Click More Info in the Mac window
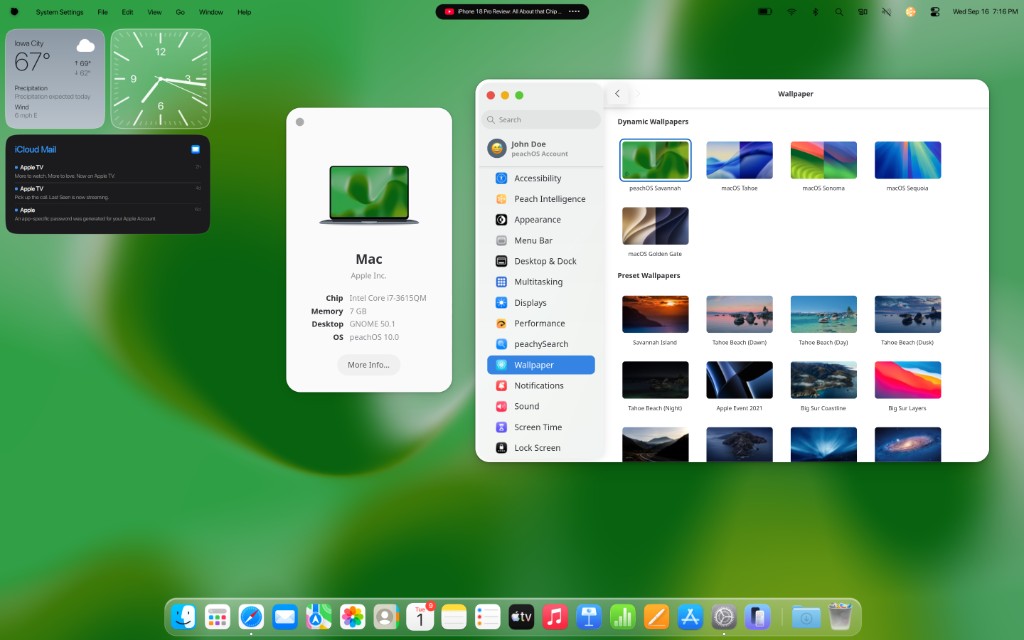The image size is (1024, 640). point(368,365)
